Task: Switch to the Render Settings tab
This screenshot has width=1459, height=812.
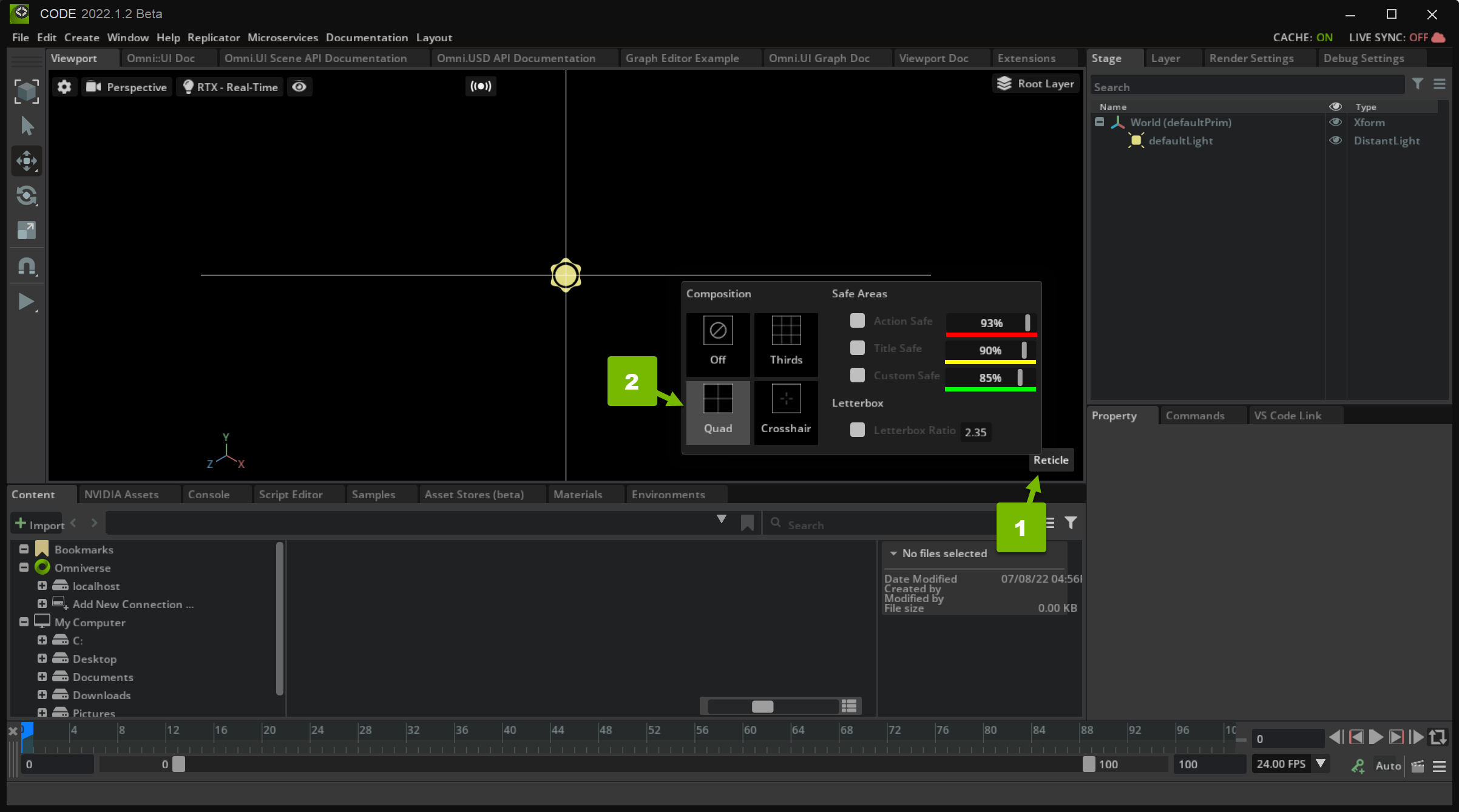Action: click(1251, 58)
